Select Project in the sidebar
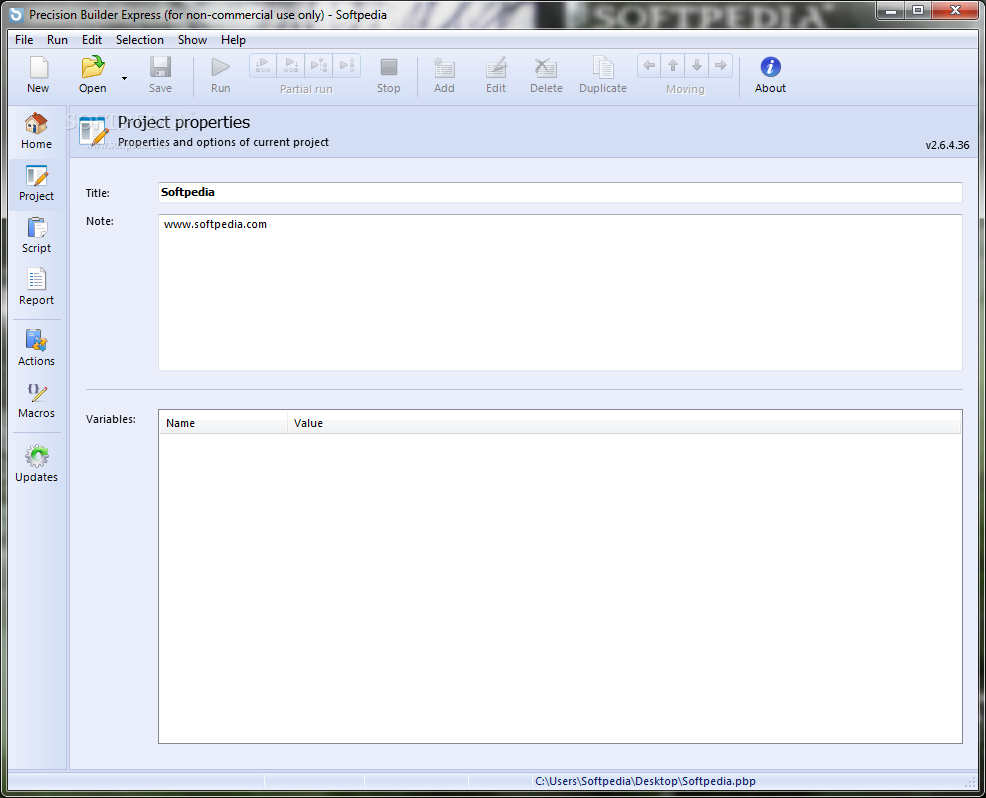986x798 pixels. (x=36, y=183)
